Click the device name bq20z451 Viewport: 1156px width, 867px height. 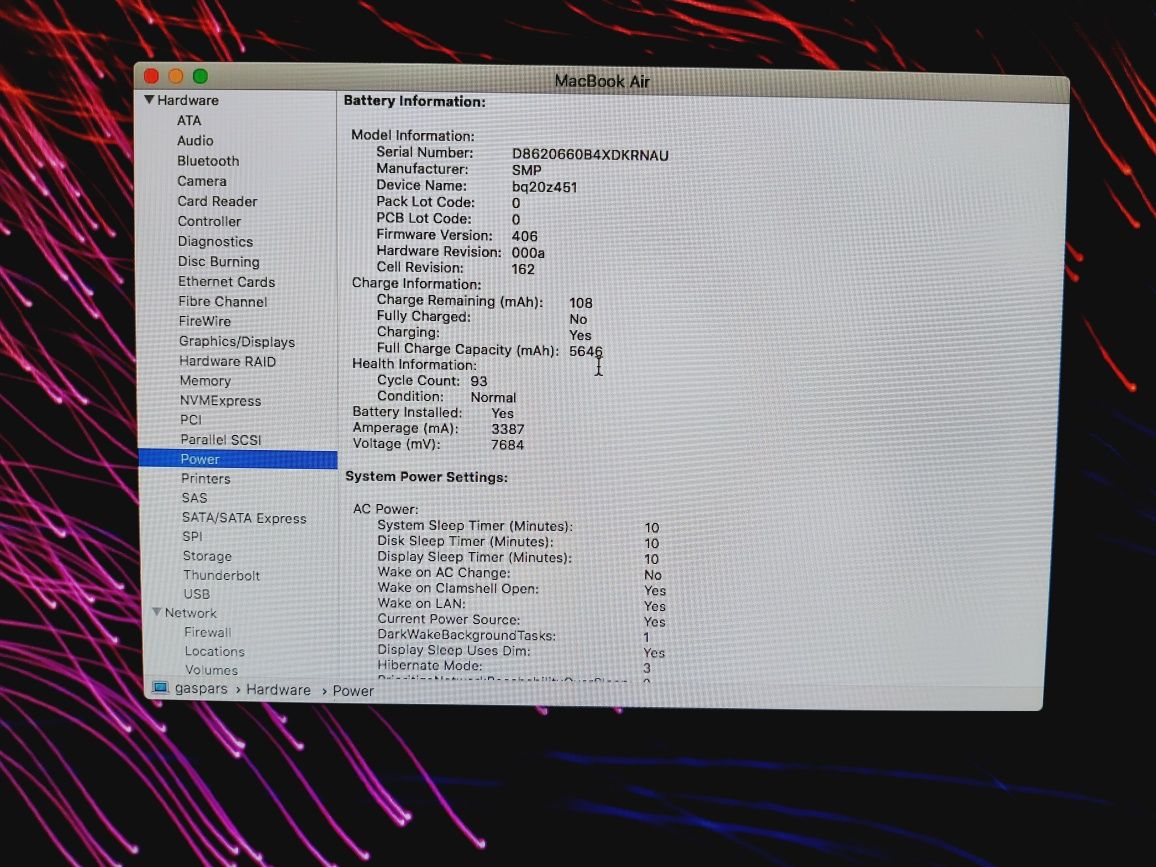coord(544,187)
